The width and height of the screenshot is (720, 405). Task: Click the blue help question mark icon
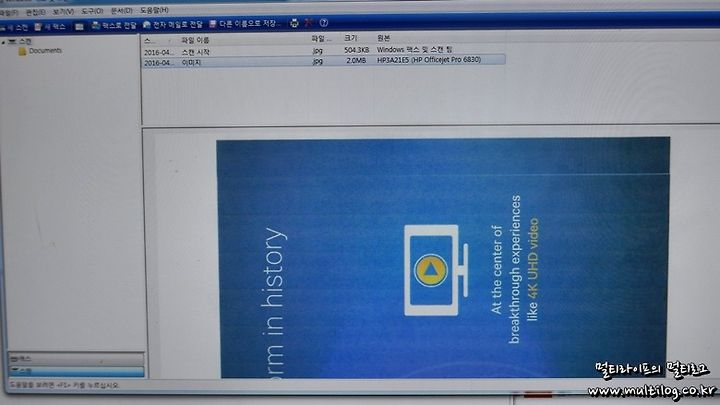[x=324, y=22]
